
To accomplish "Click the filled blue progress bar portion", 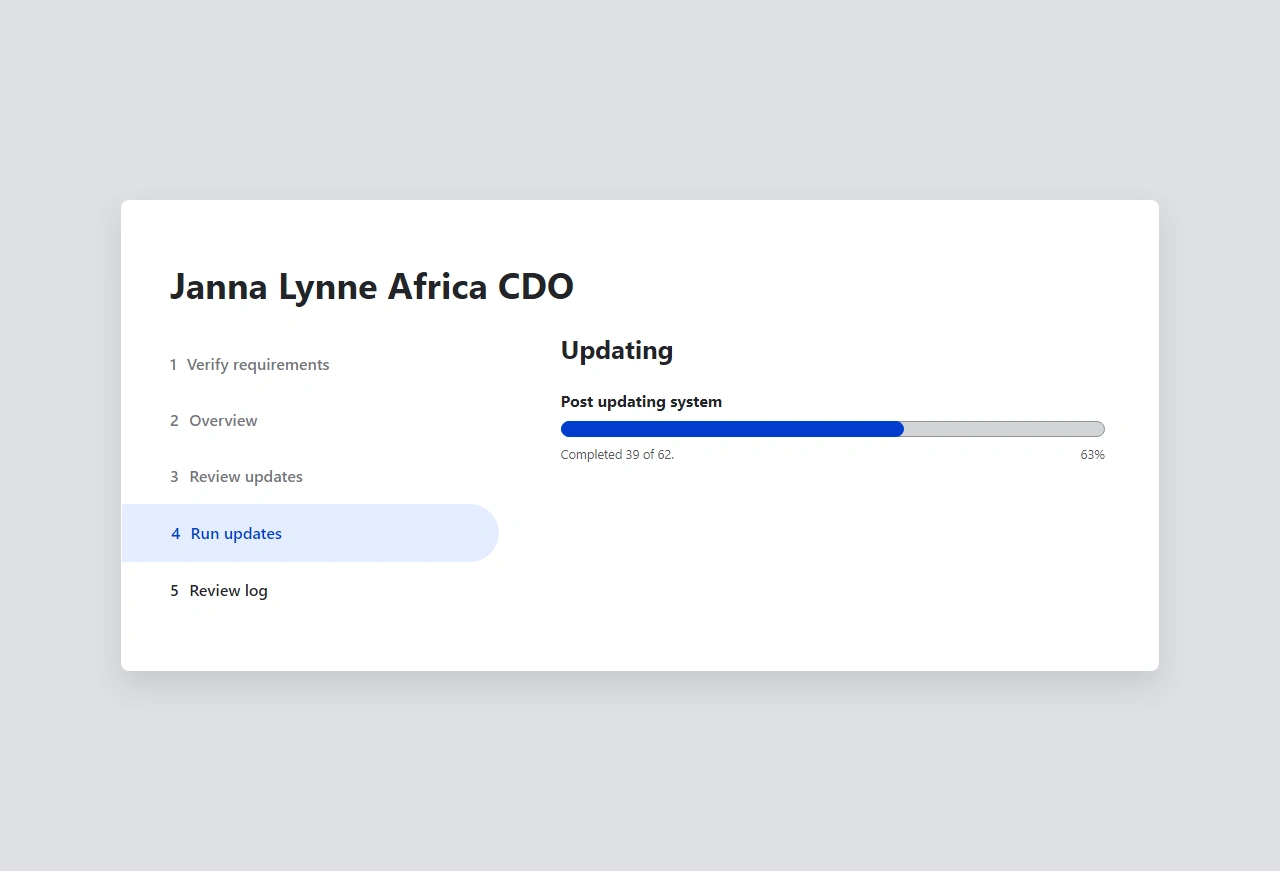I will point(731,429).
